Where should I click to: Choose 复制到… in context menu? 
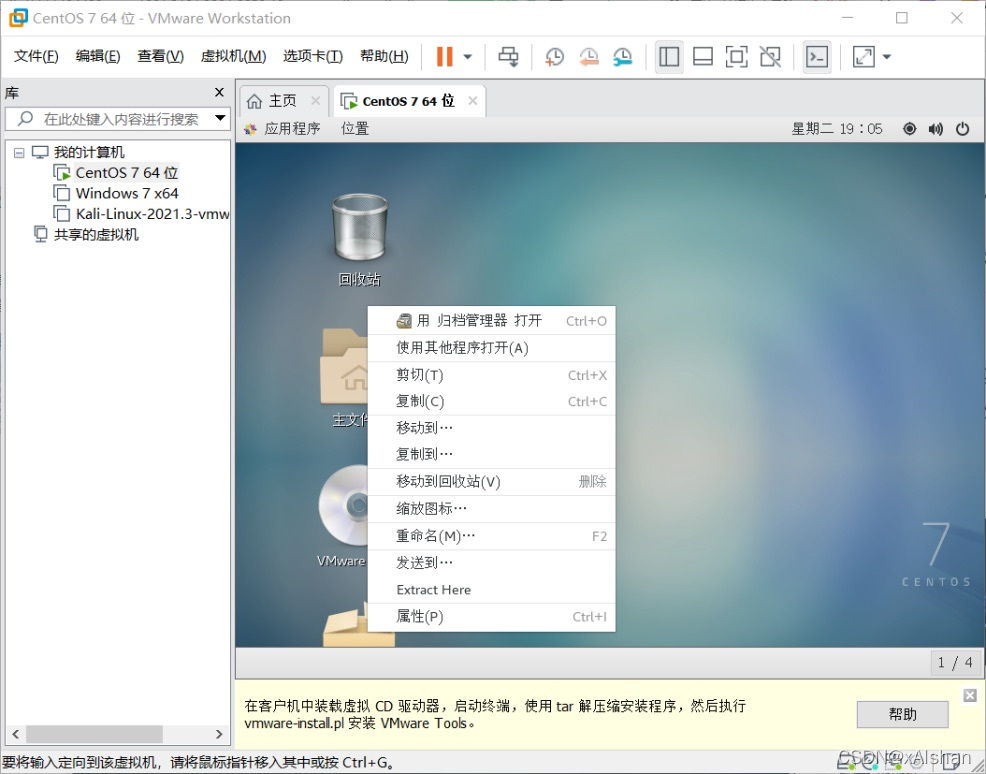(491, 454)
